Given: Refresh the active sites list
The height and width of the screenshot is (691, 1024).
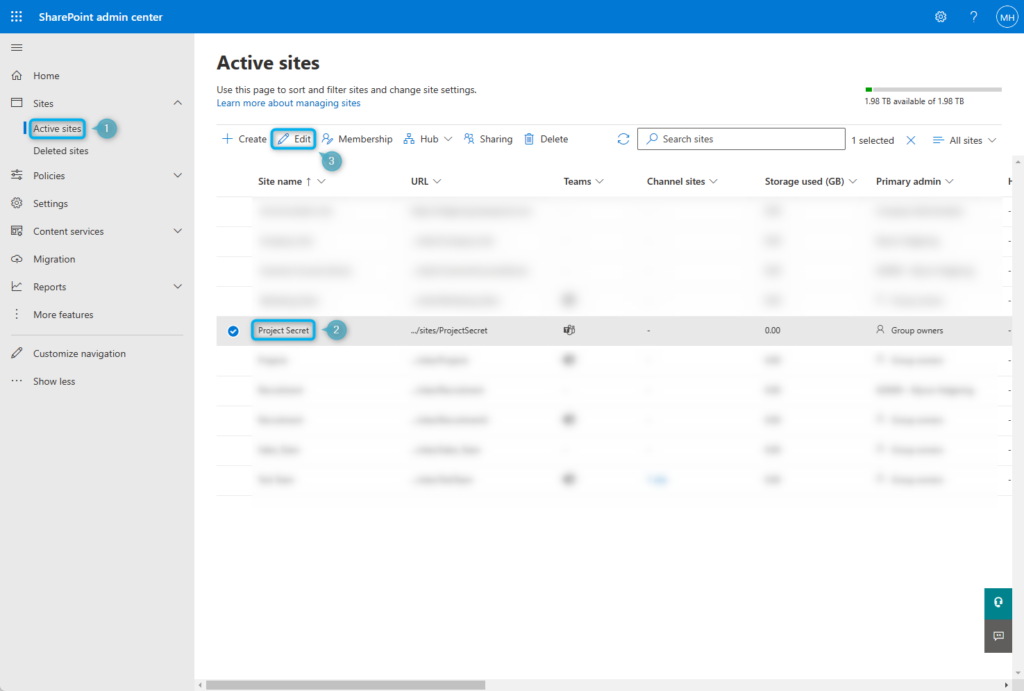Looking at the screenshot, I should pyautogui.click(x=624, y=138).
